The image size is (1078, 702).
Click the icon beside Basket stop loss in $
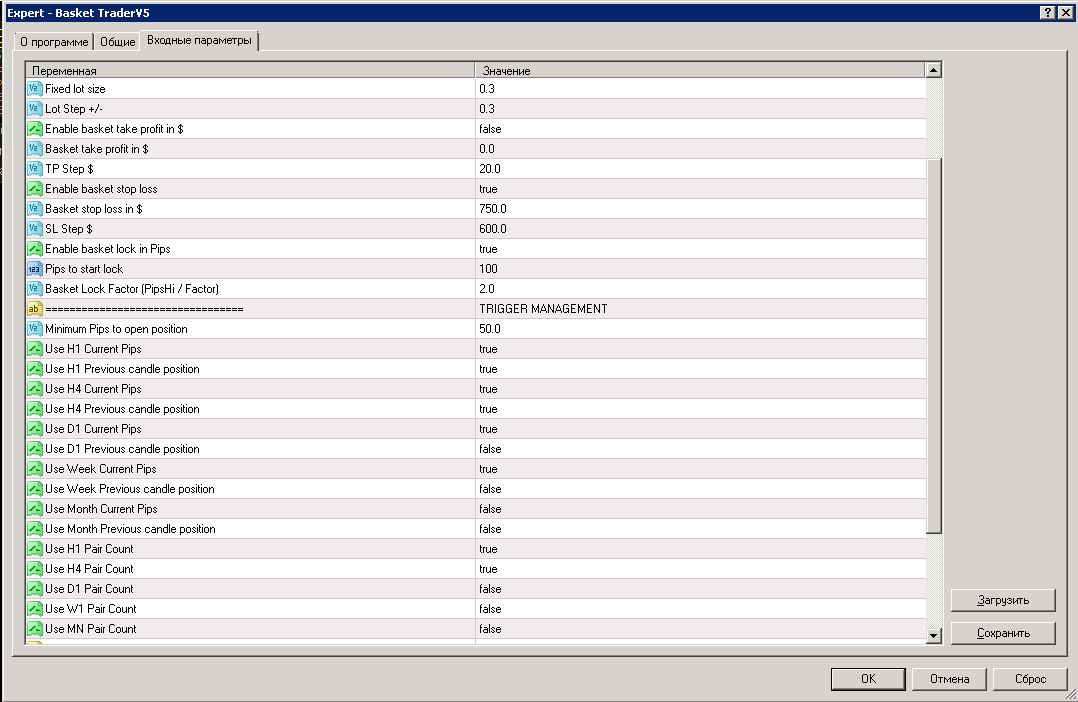click(34, 208)
